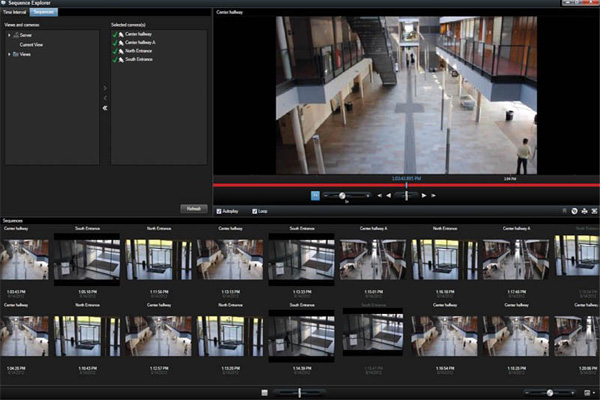Click the South Entrance camera icon
600x400 pixels.
pos(121,60)
